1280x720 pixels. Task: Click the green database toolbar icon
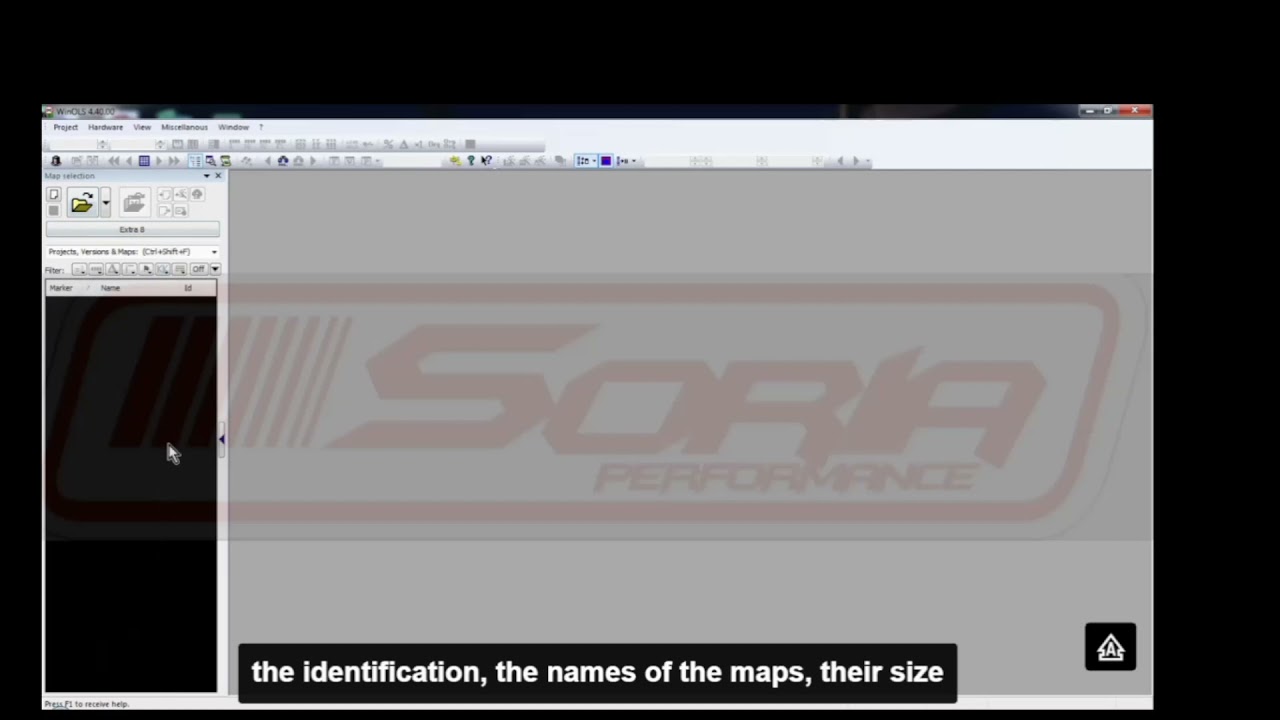coord(226,161)
